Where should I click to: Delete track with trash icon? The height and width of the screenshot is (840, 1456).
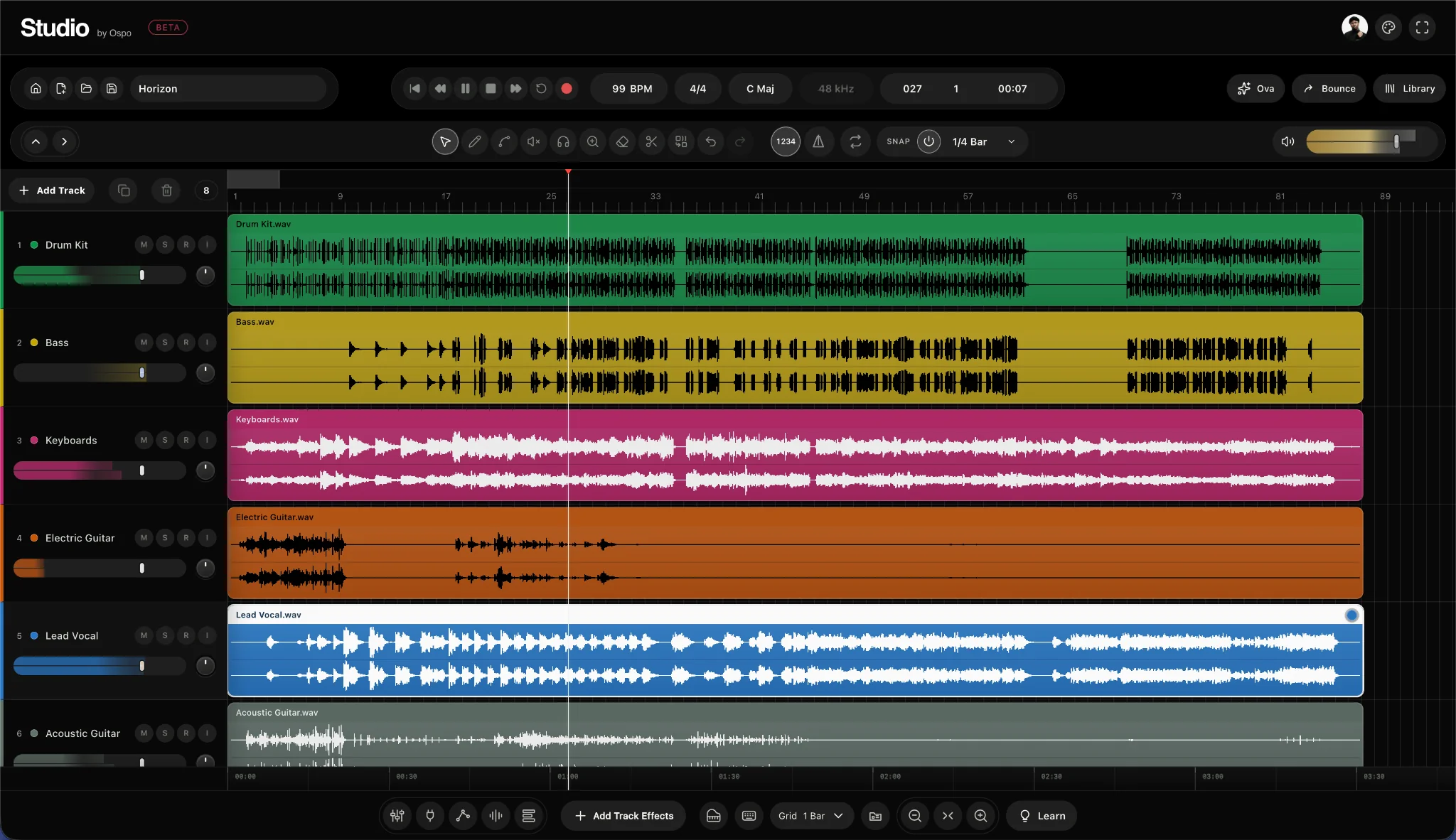[x=166, y=190]
